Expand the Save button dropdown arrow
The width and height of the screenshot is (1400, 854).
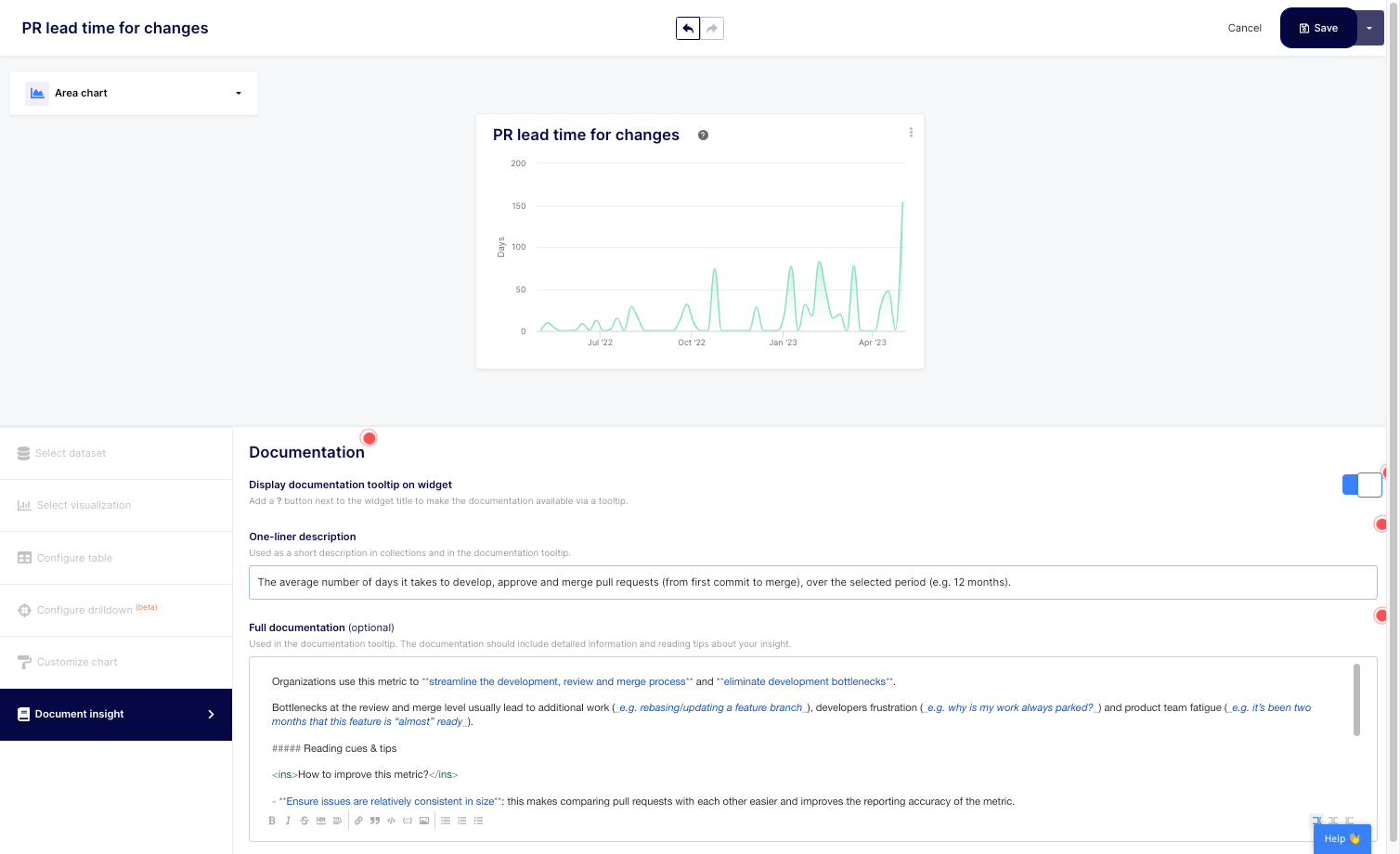[x=1369, y=29]
